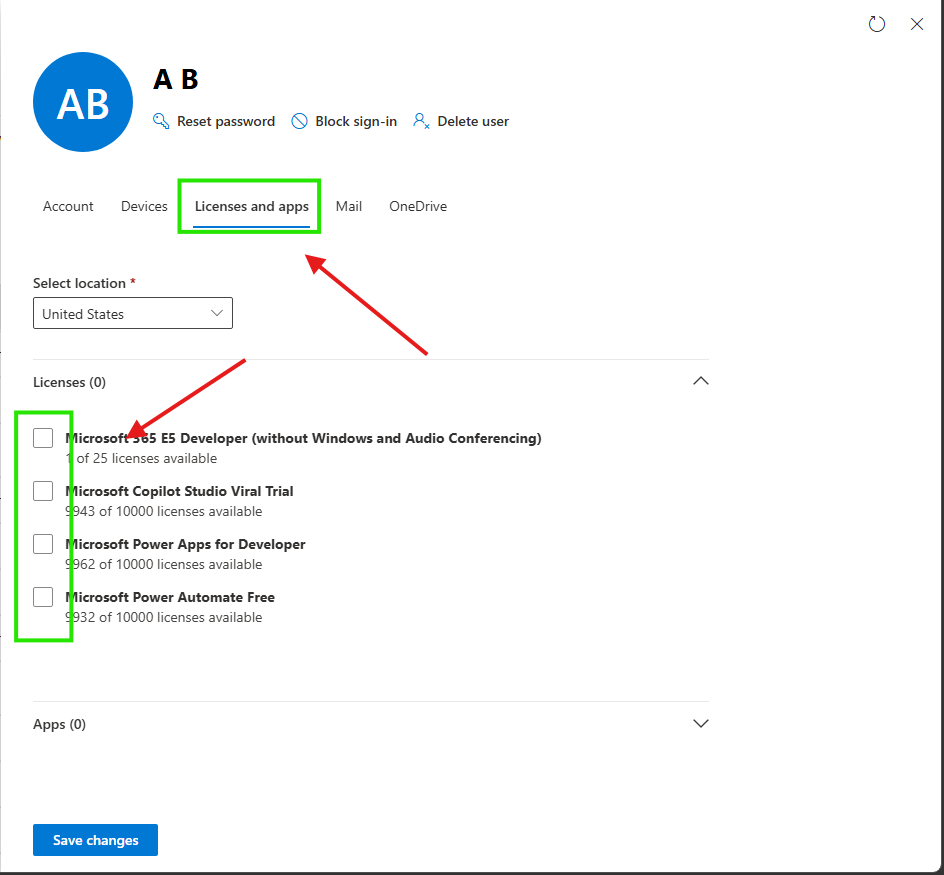This screenshot has height=875, width=944.
Task: Click the Licenses (0) section heading
Action: tap(70, 382)
